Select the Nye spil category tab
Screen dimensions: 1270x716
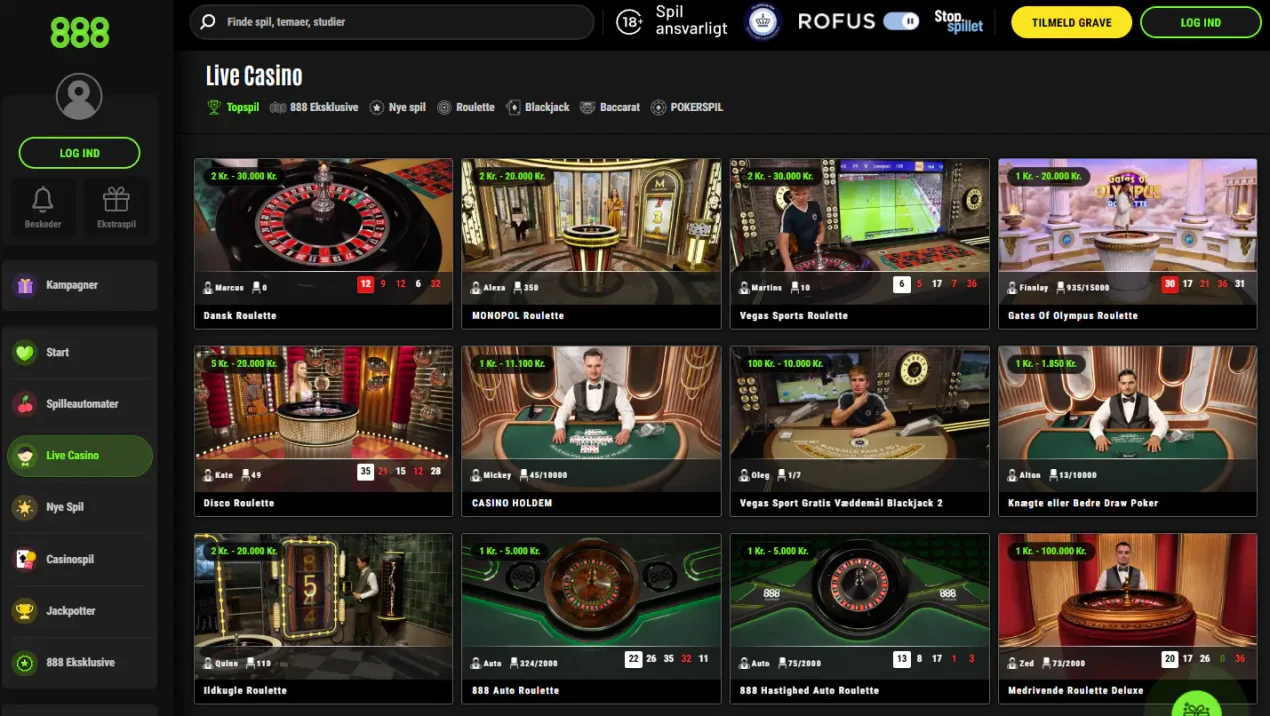pos(398,107)
